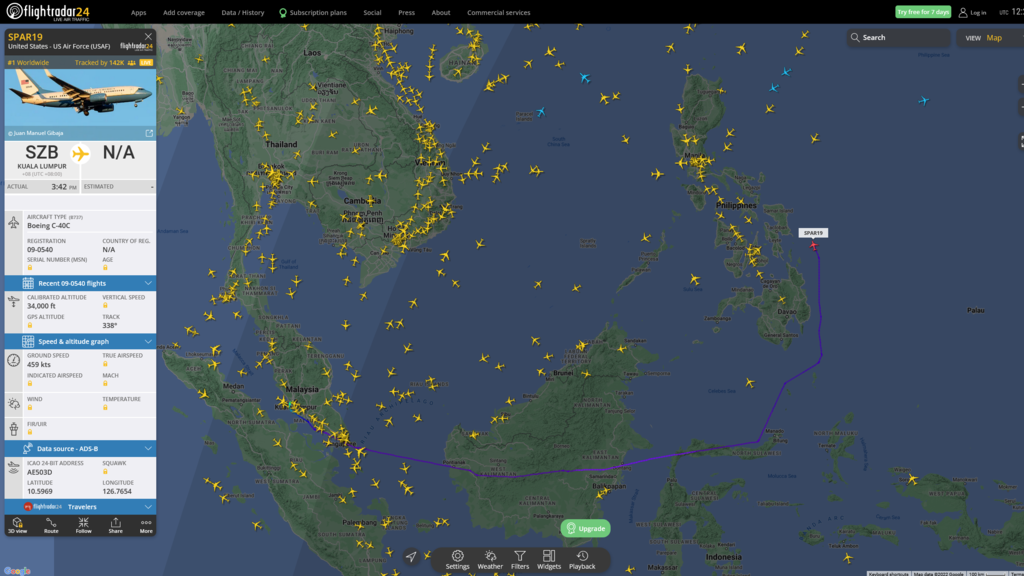Open Data / History menu
This screenshot has width=1024, height=576.
coord(242,12)
